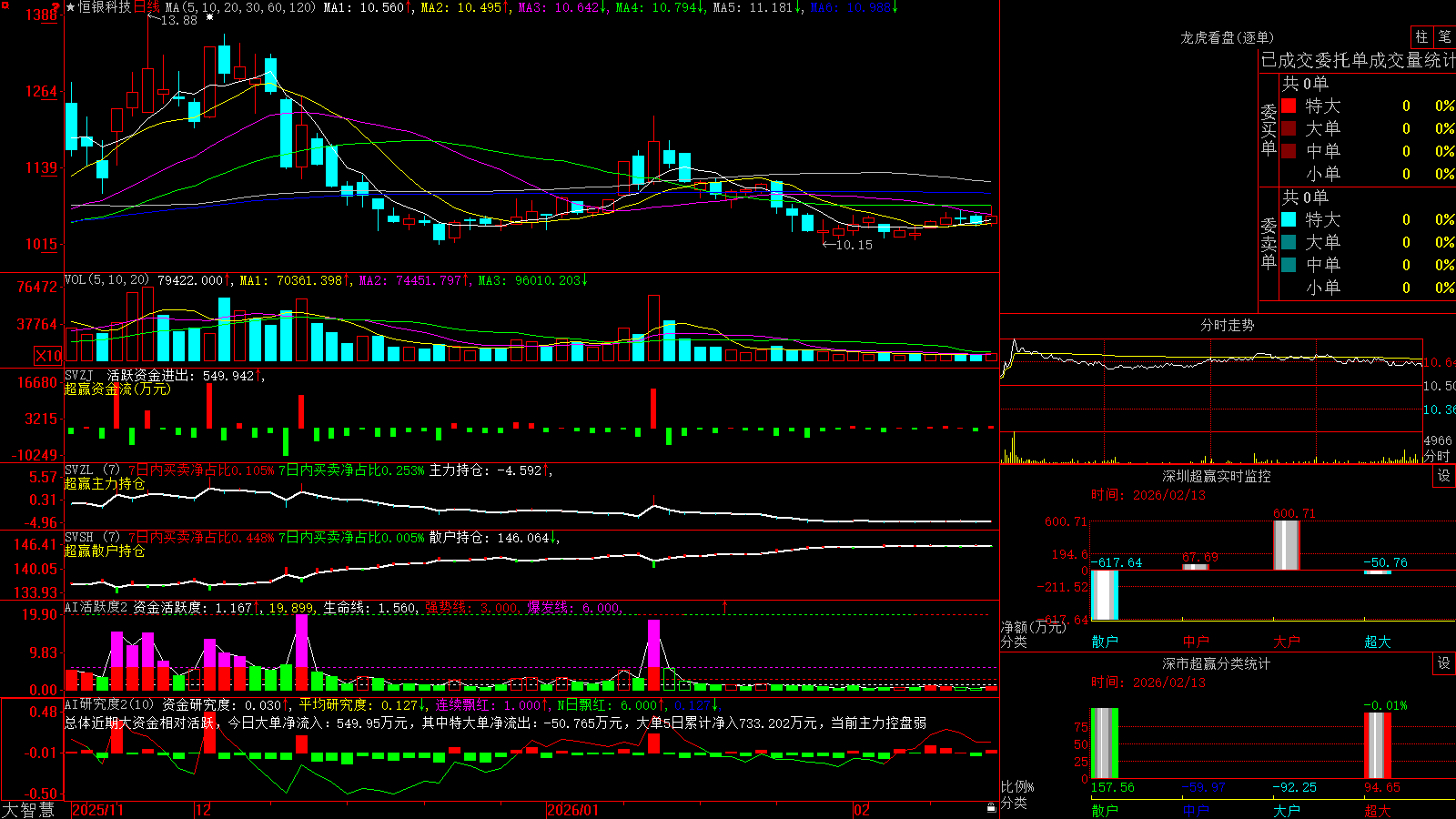The height and width of the screenshot is (819, 1456).
Task: Click the 大智慧 logo at bottom-left
Action: 28,810
